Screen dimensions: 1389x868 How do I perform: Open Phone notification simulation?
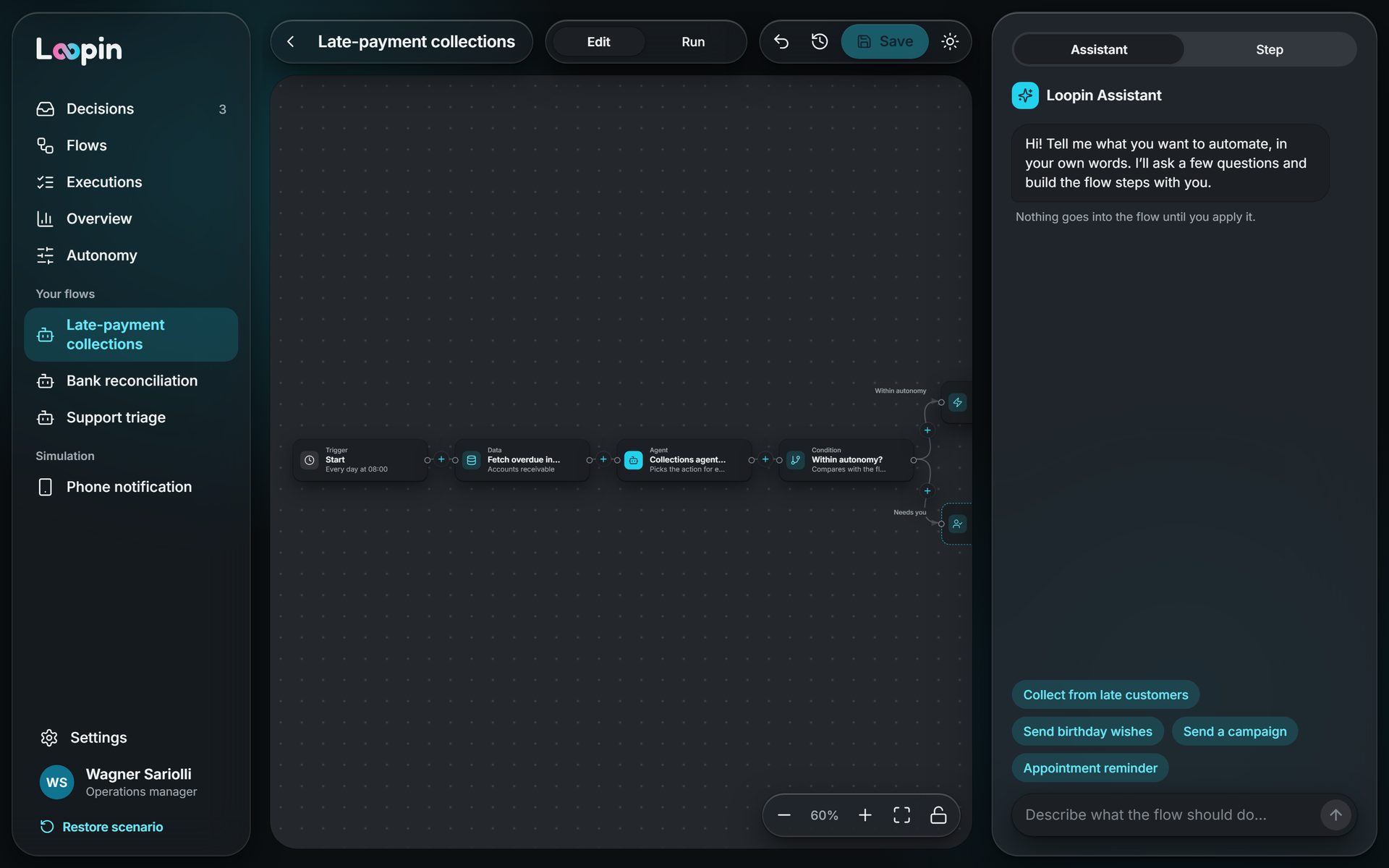click(131, 487)
